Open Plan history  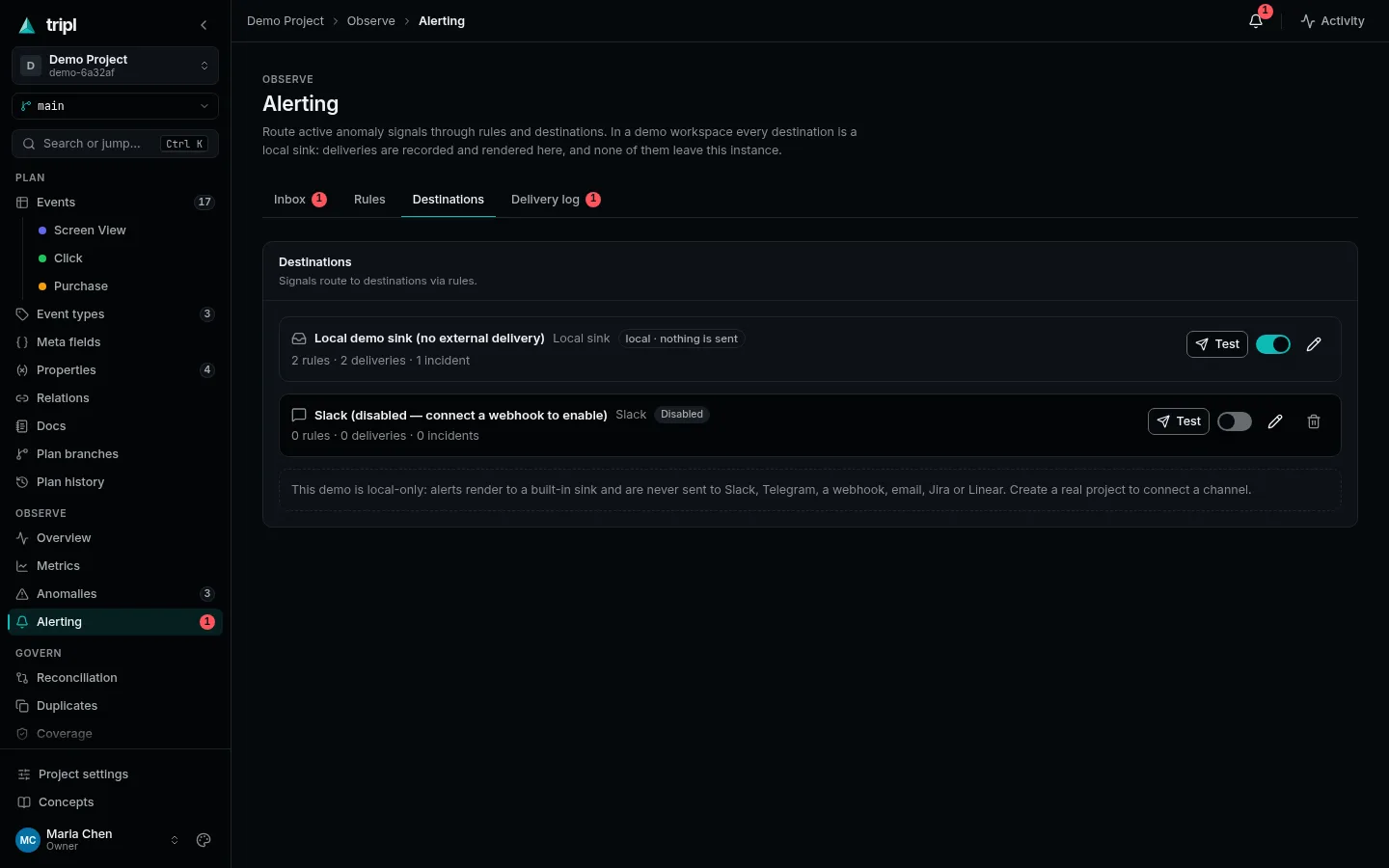coord(115,482)
